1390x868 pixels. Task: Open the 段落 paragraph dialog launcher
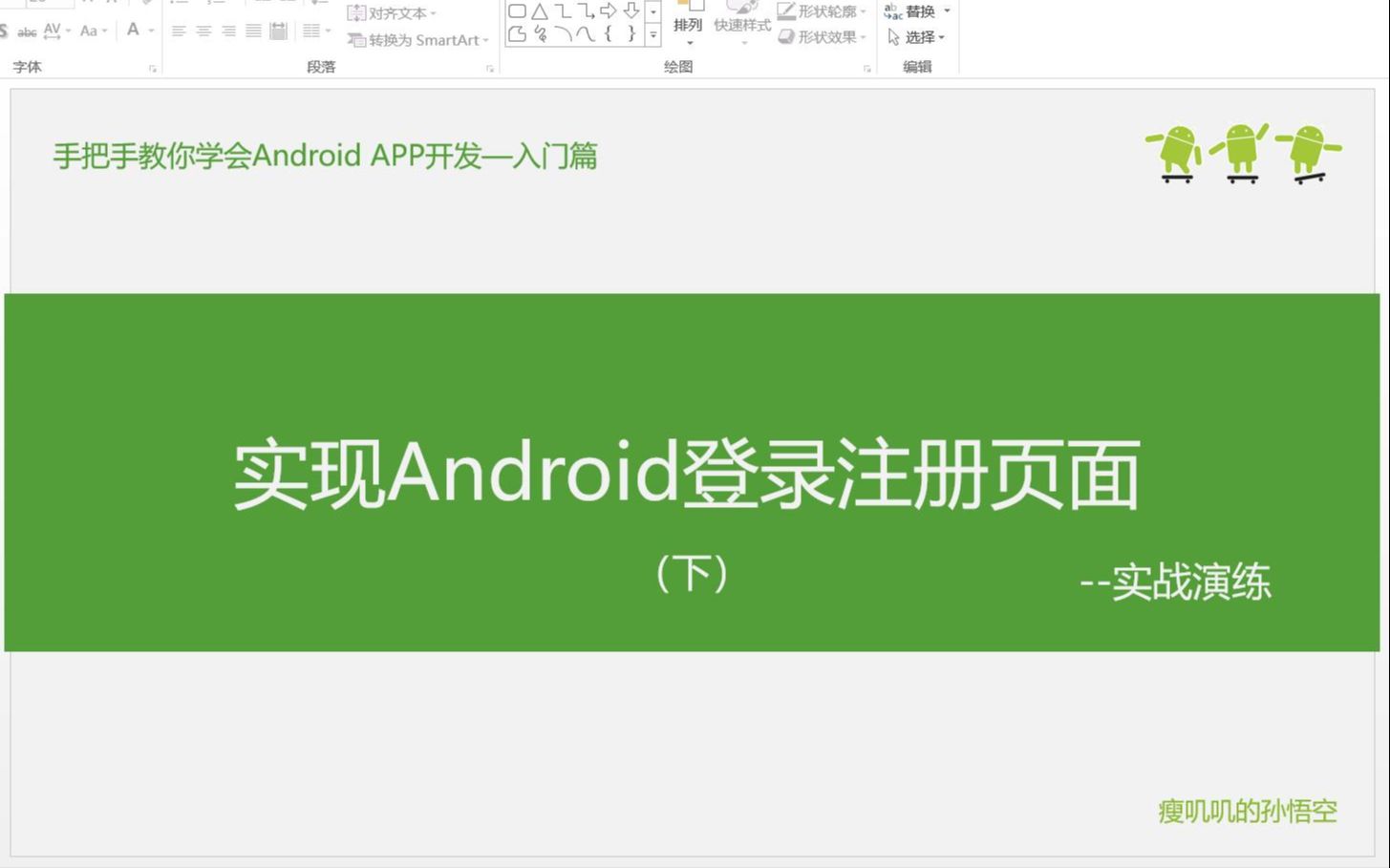(x=490, y=69)
